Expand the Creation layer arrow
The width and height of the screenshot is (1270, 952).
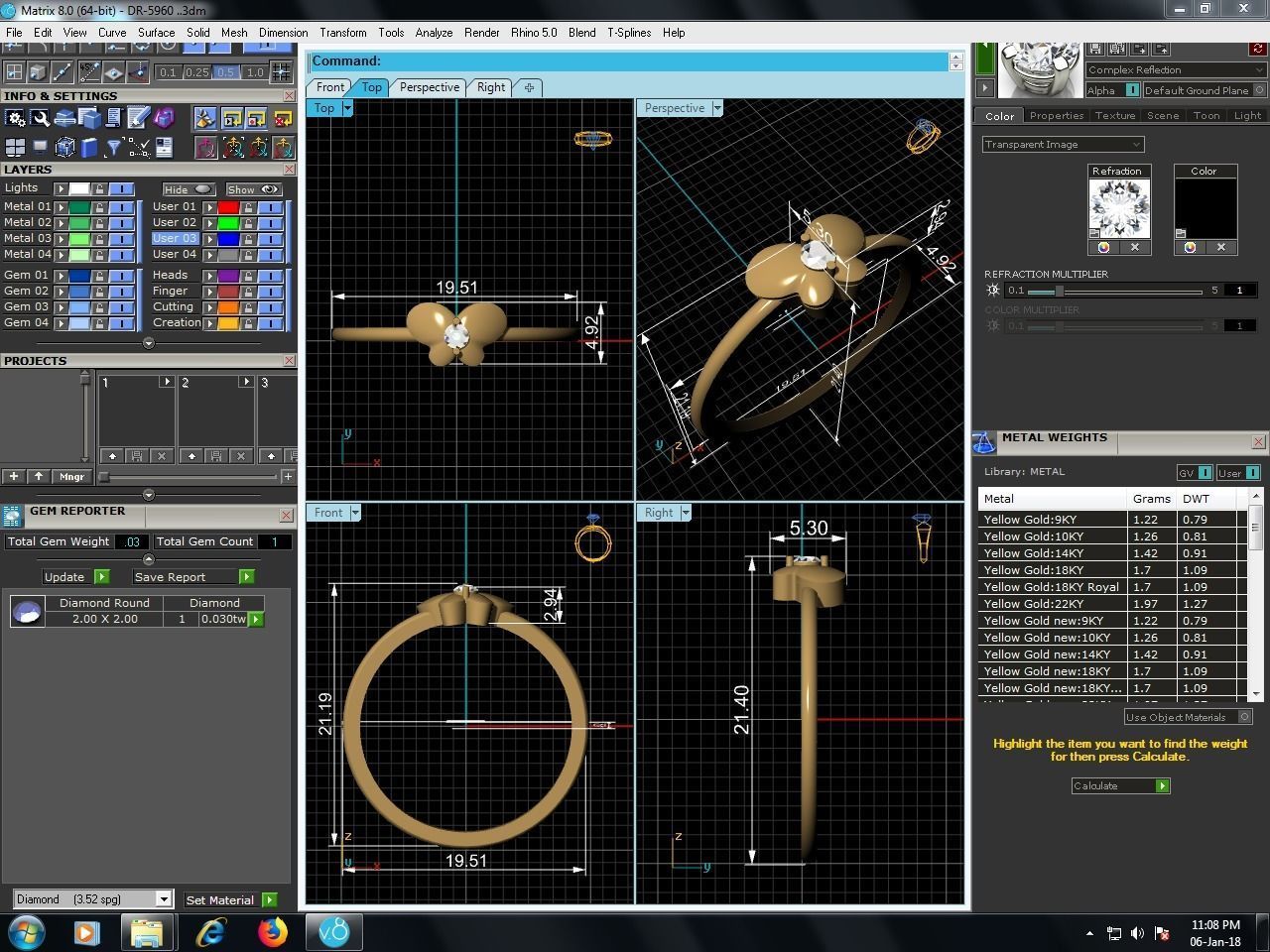coord(210,323)
